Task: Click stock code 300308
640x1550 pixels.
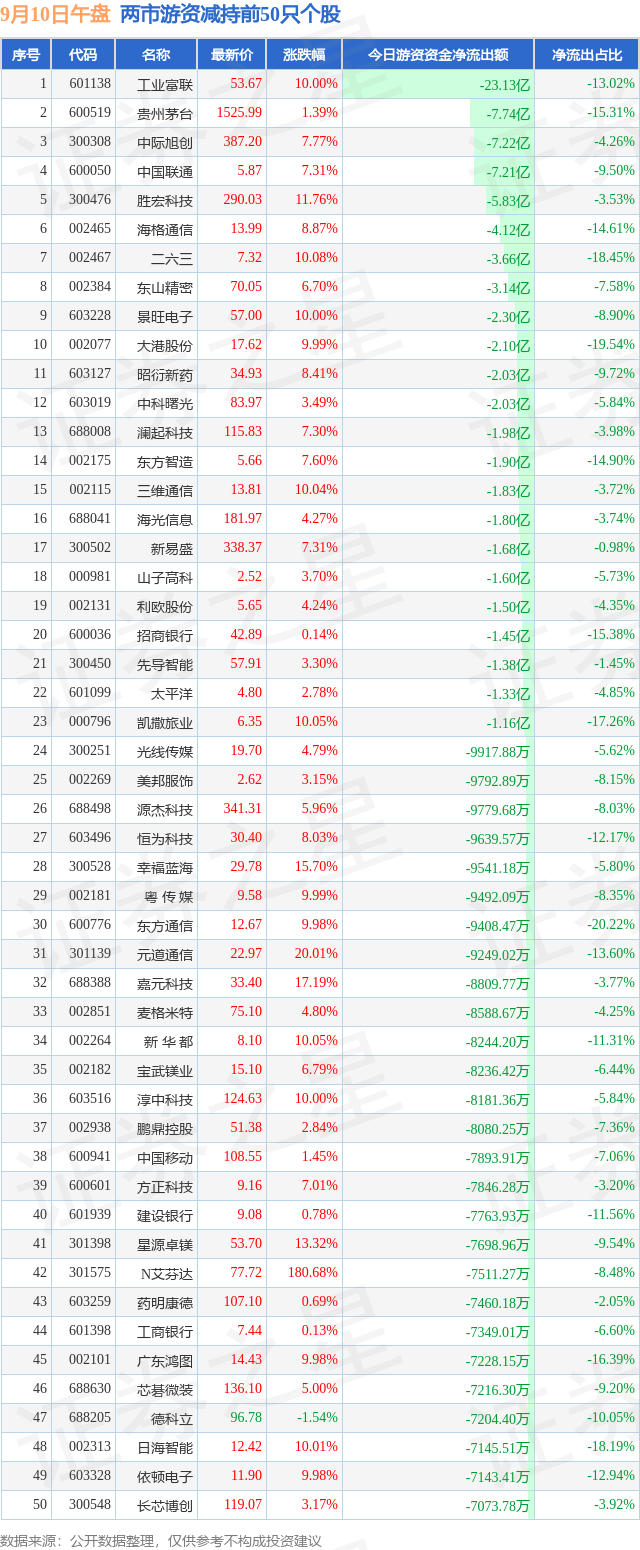Action: [x=89, y=142]
